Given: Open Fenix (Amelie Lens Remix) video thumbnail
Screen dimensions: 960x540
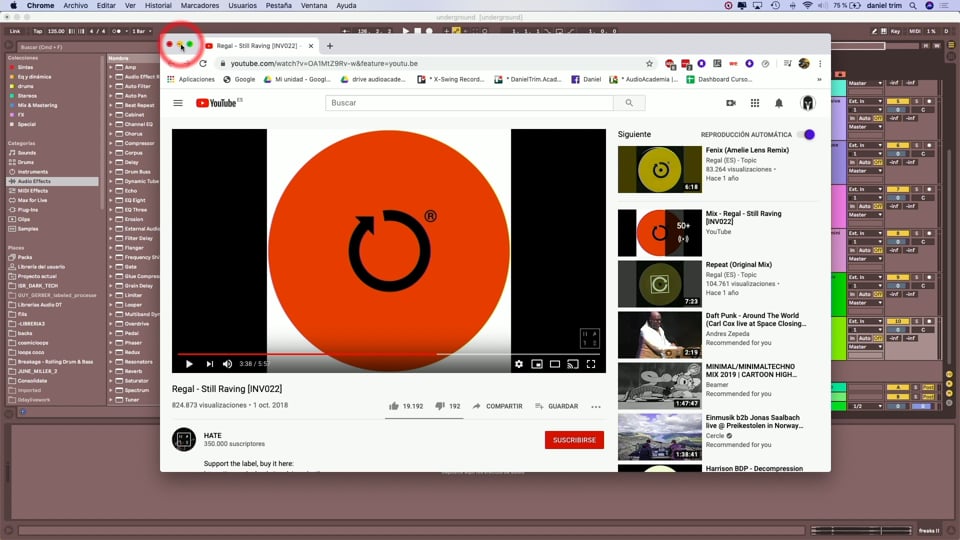Looking at the screenshot, I should click(659, 169).
